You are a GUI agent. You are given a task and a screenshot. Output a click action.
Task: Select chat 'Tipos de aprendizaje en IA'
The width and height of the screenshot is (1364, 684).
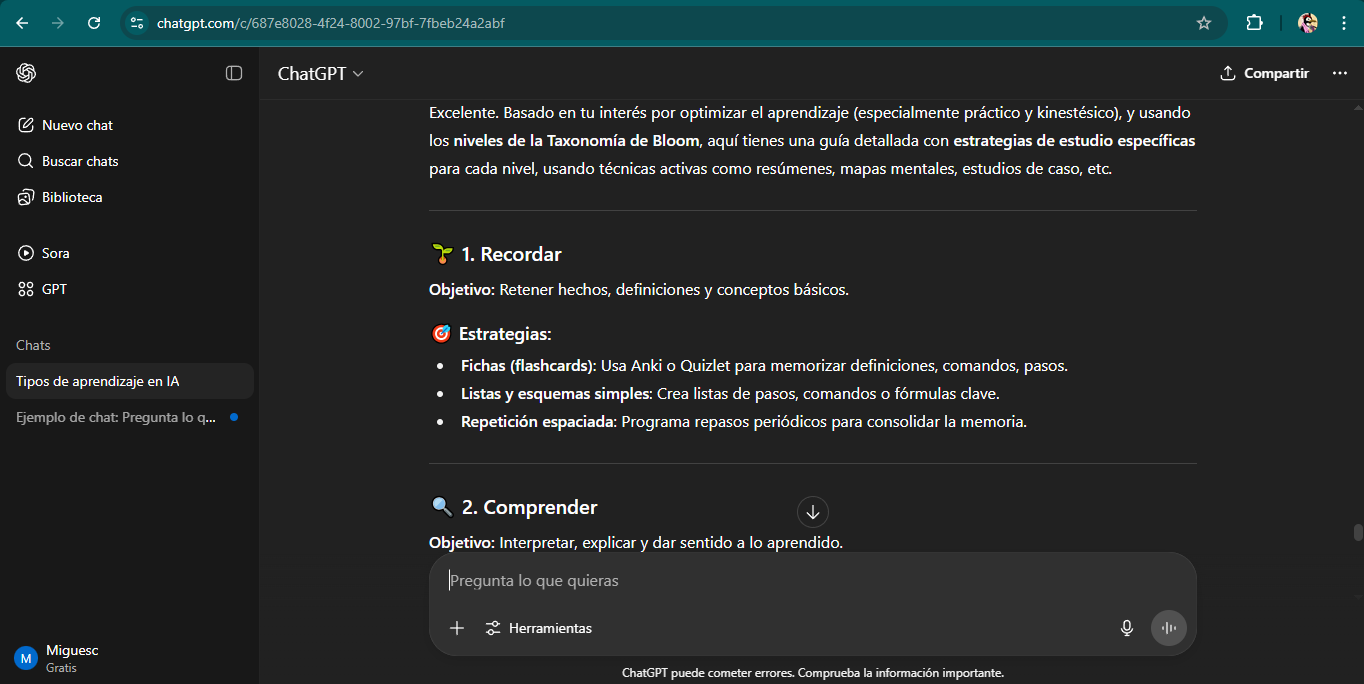point(130,381)
